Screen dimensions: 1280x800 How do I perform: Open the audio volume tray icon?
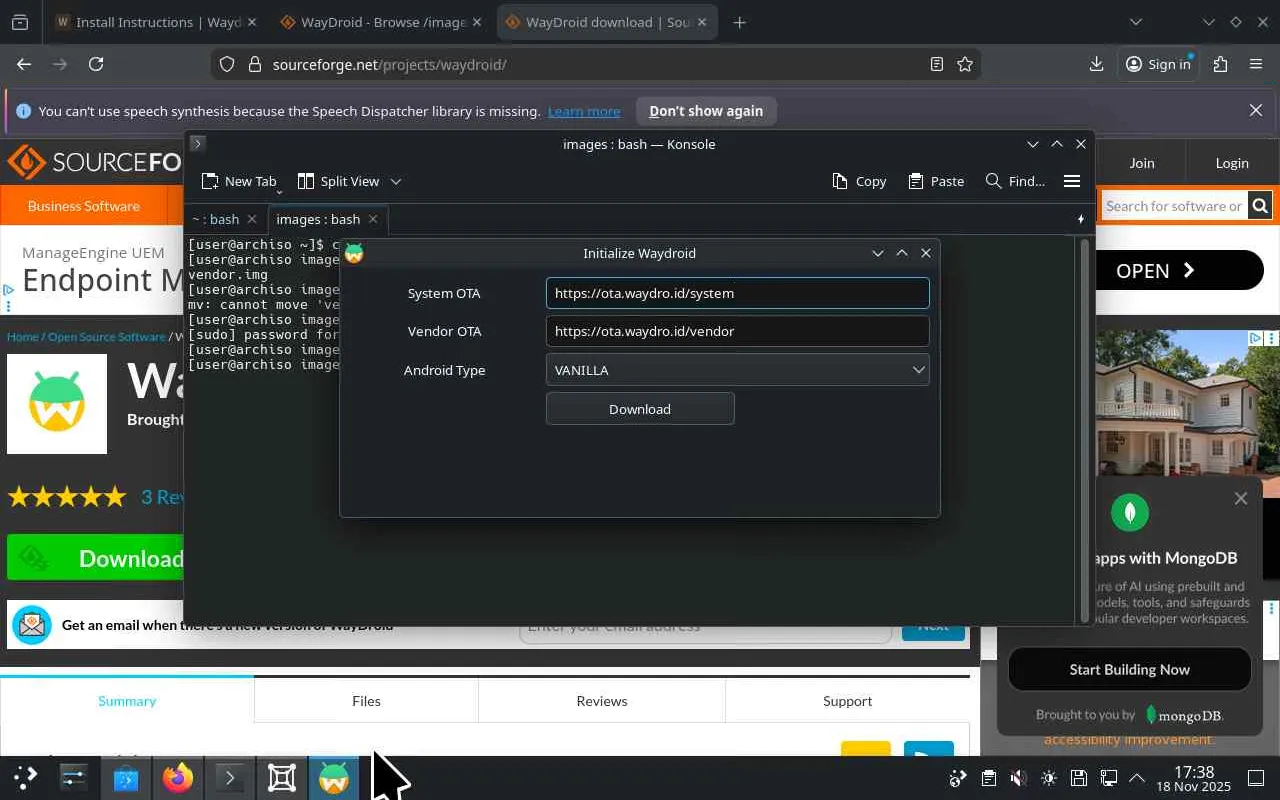click(x=1018, y=778)
